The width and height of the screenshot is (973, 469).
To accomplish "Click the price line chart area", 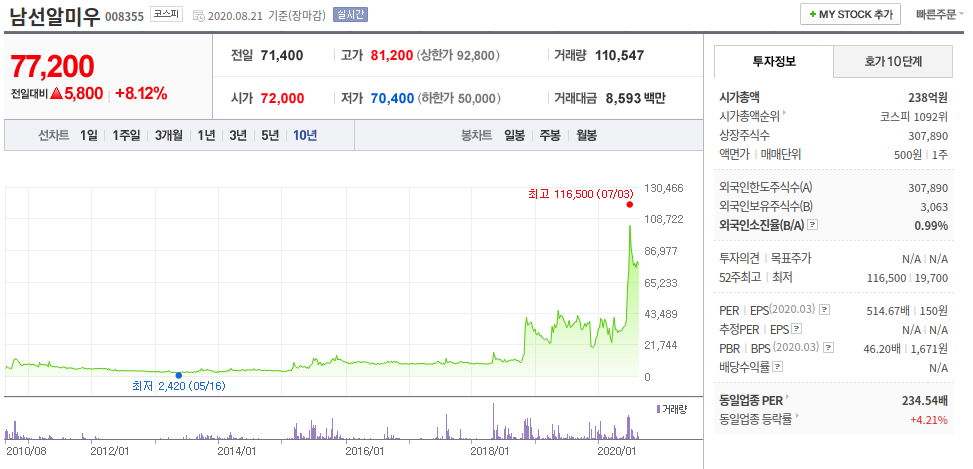I will [x=322, y=281].
